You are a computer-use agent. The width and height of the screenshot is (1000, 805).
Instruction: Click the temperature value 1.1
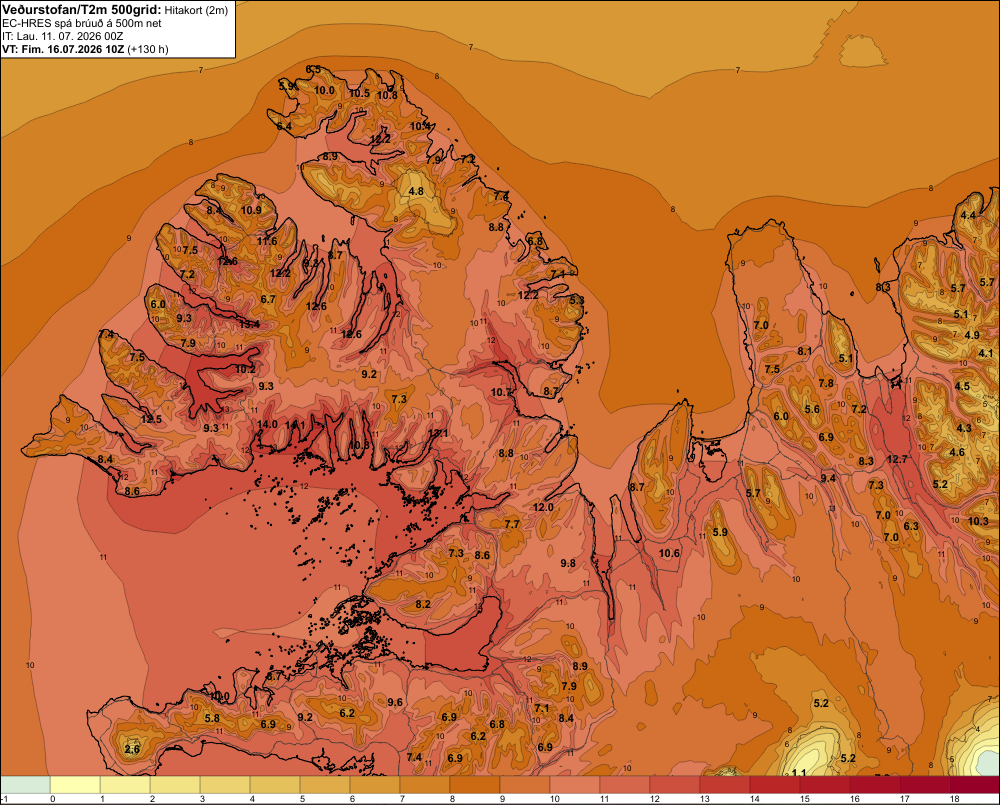click(799, 773)
